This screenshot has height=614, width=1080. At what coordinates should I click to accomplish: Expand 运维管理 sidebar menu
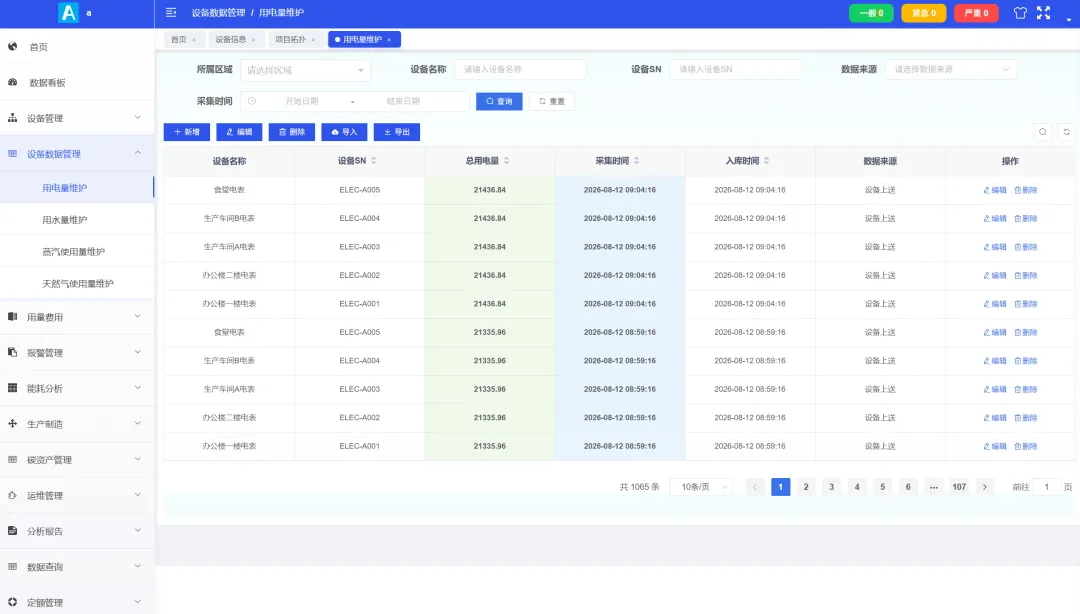[x=77, y=495]
